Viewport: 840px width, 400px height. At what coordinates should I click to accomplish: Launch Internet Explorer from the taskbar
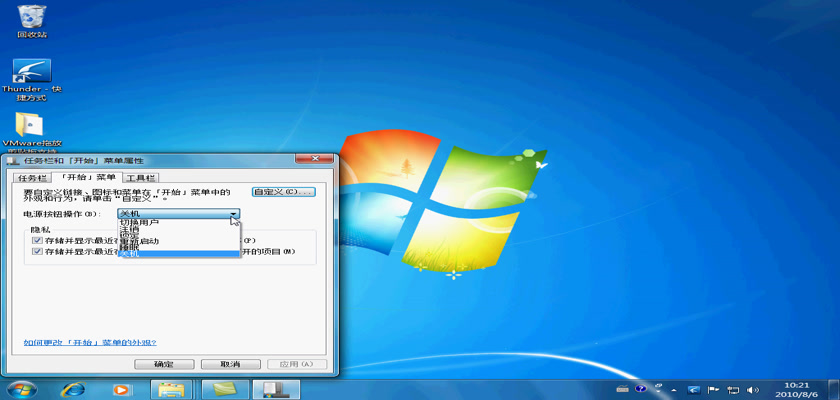72,388
